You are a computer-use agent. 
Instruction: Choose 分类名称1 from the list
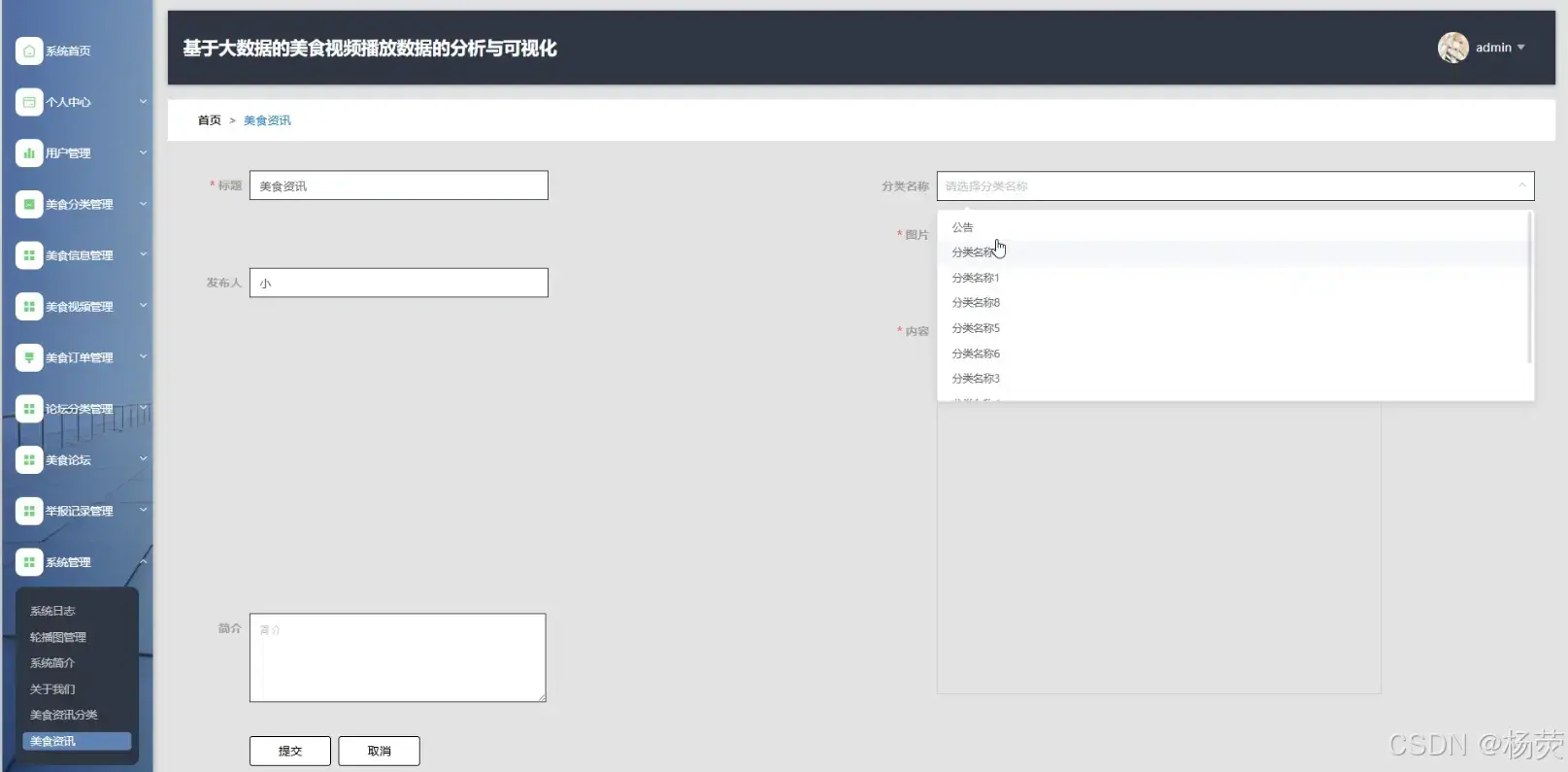[1235, 278]
